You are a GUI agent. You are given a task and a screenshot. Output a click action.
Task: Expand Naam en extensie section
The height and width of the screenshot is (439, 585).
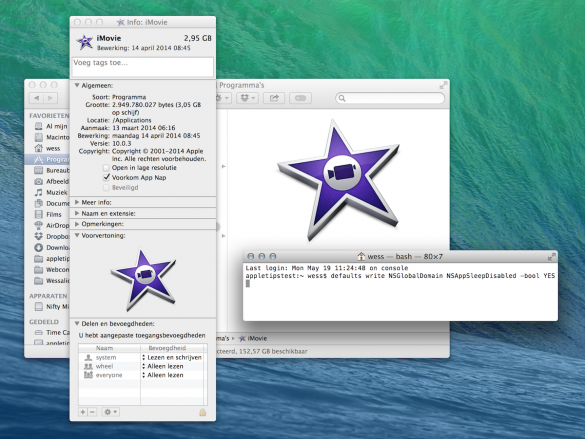(x=77, y=213)
